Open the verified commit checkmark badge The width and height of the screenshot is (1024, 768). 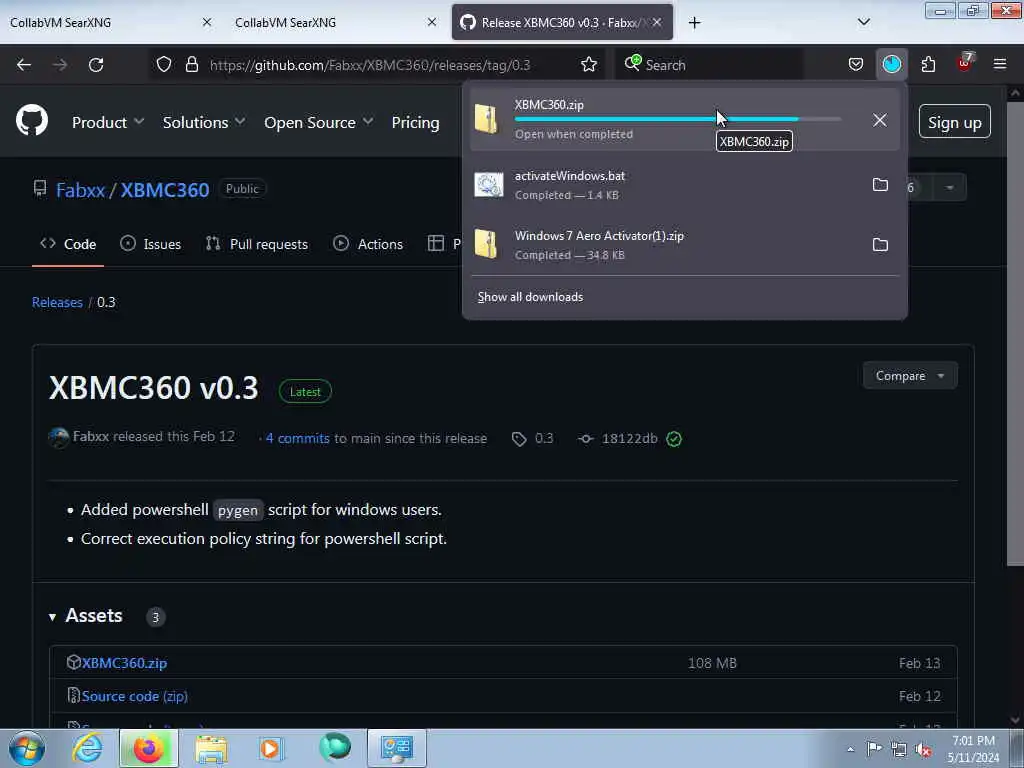[674, 439]
